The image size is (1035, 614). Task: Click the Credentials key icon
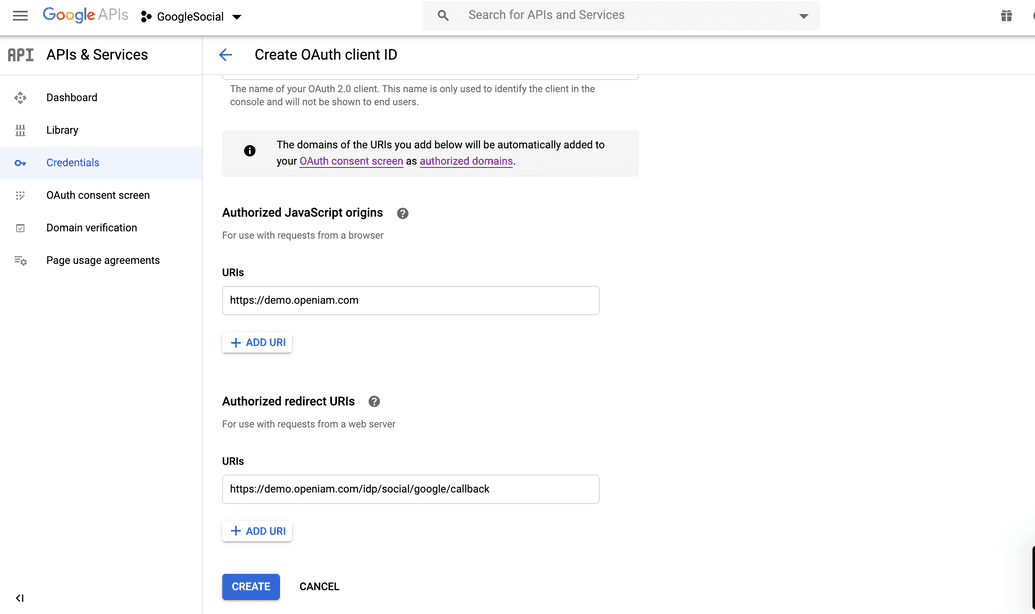21,162
